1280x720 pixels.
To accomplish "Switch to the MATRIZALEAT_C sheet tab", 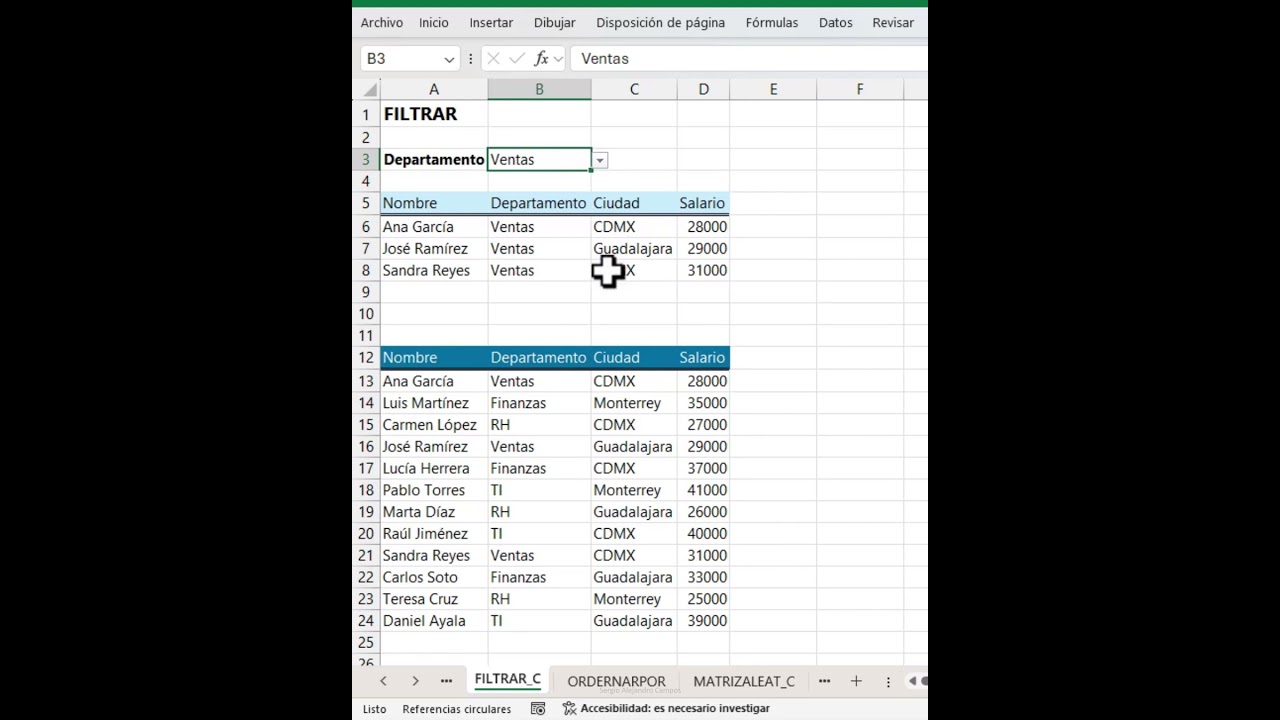I will (x=744, y=681).
